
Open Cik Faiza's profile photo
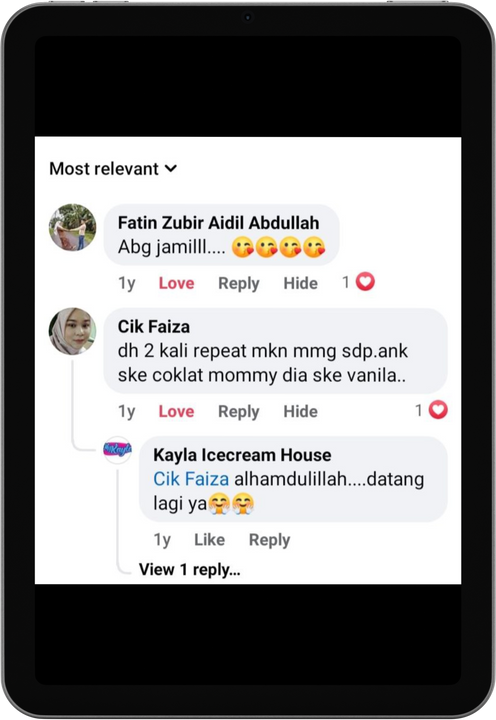(73, 331)
